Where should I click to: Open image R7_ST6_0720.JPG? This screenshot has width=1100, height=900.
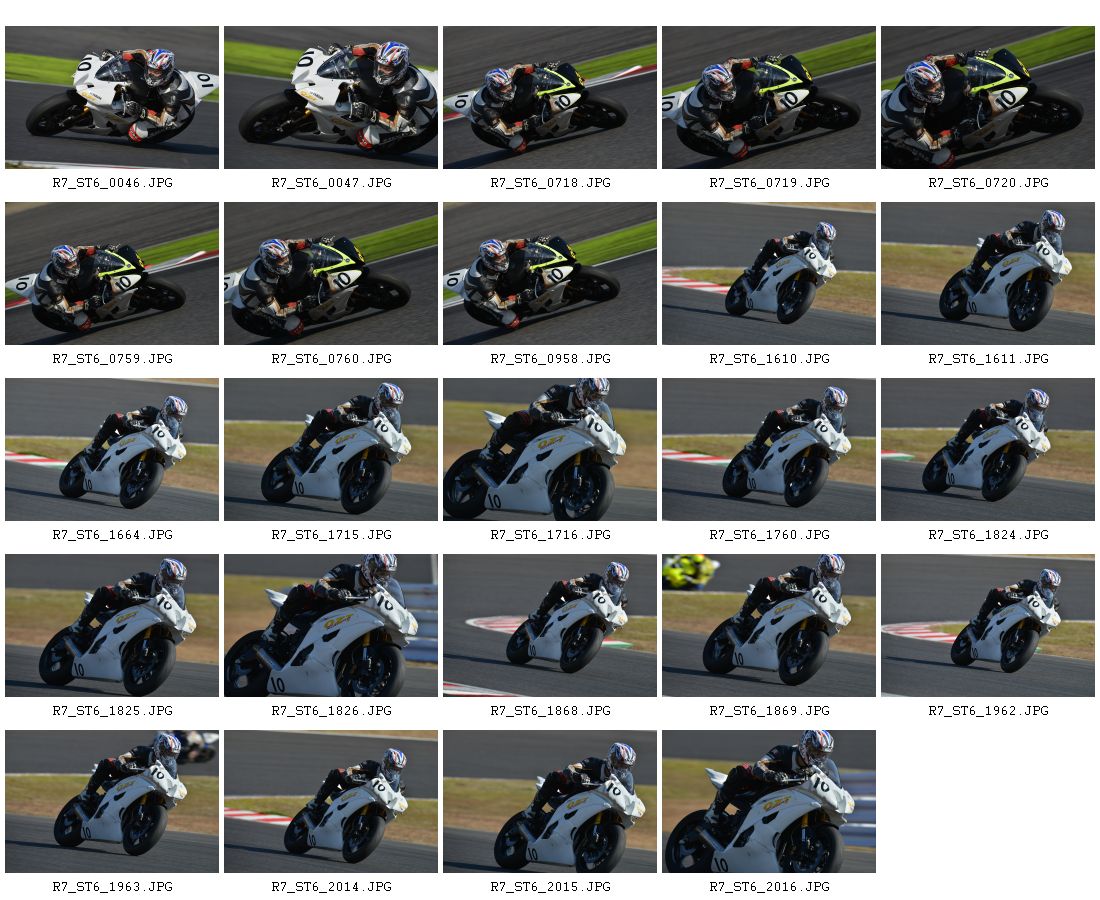(x=987, y=98)
